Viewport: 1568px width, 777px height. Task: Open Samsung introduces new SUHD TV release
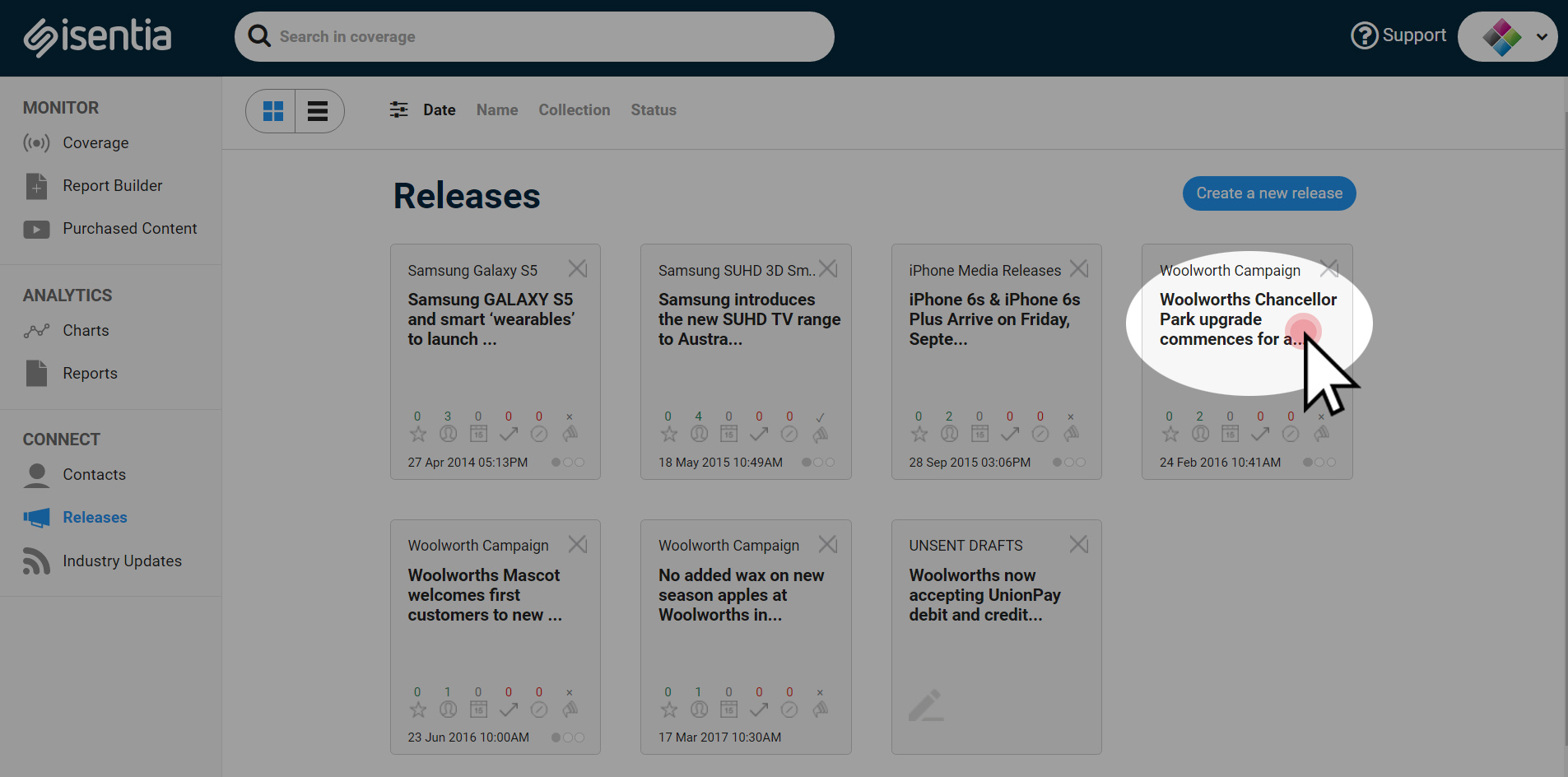(x=749, y=319)
